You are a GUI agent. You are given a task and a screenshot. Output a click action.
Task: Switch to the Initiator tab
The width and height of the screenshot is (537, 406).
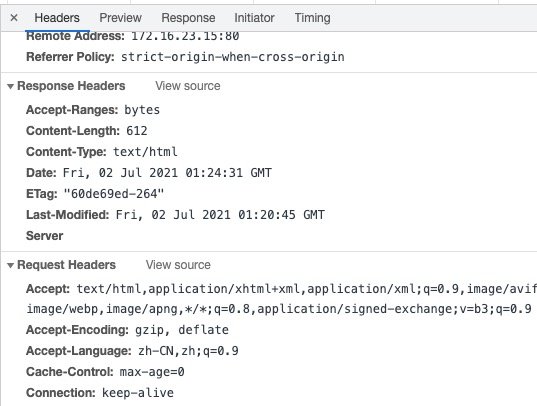254,18
